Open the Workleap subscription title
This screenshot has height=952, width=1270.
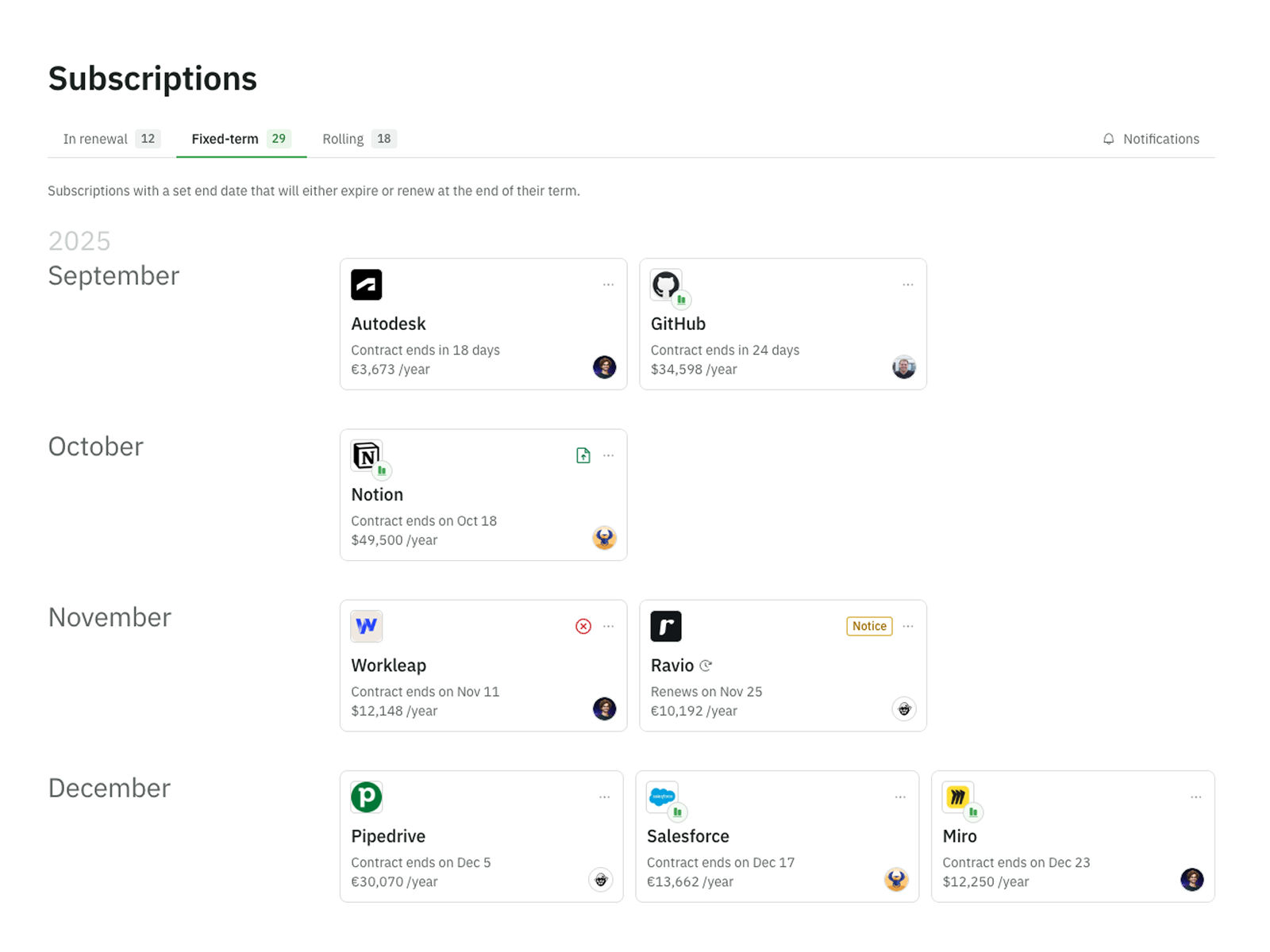(388, 666)
